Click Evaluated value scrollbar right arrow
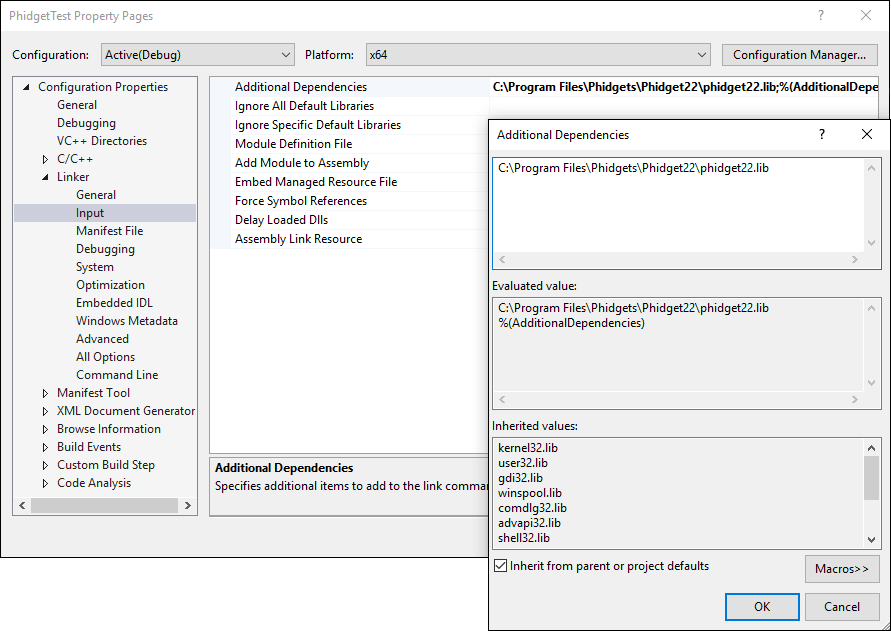Image resolution: width=891 pixels, height=631 pixels. 855,400
